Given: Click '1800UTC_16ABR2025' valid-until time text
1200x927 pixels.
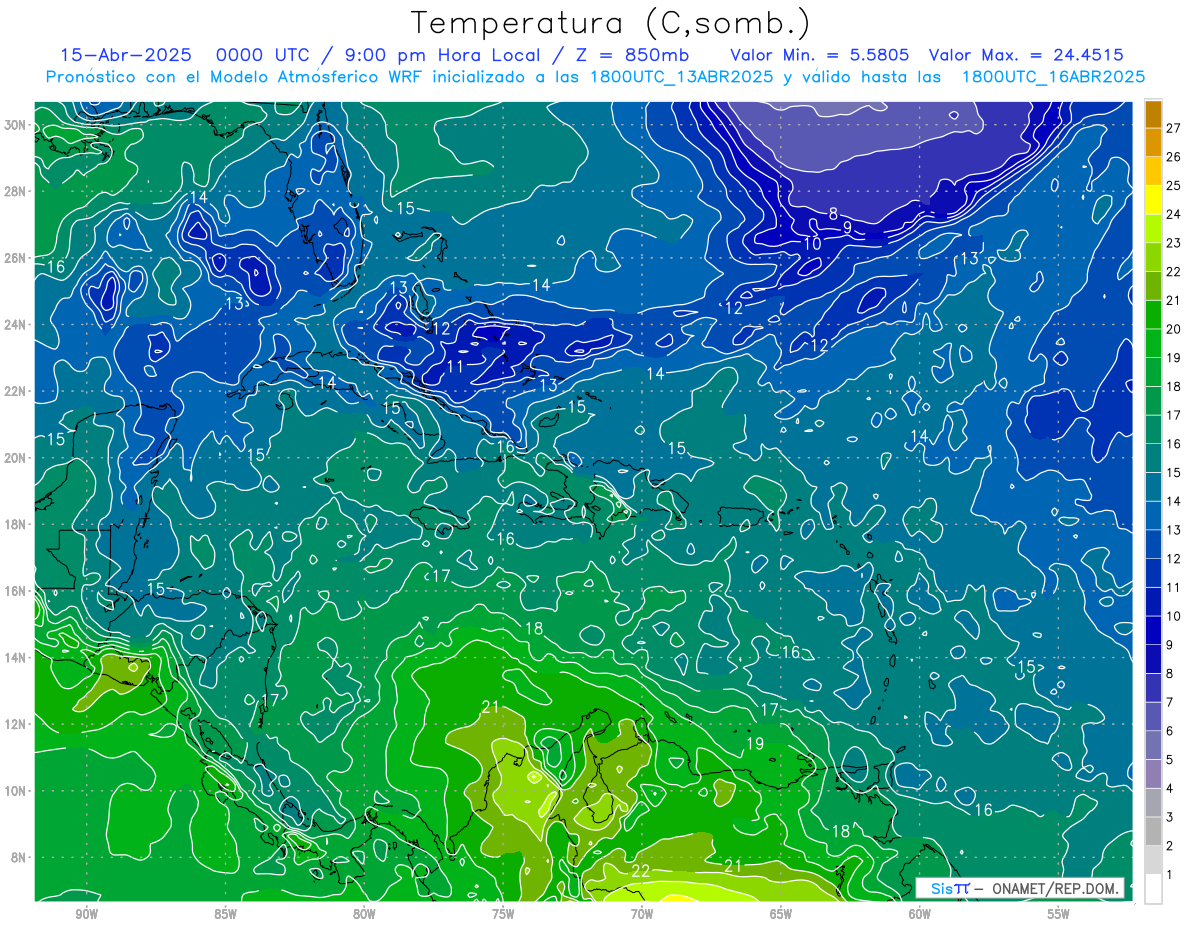Looking at the screenshot, I should tap(1052, 77).
